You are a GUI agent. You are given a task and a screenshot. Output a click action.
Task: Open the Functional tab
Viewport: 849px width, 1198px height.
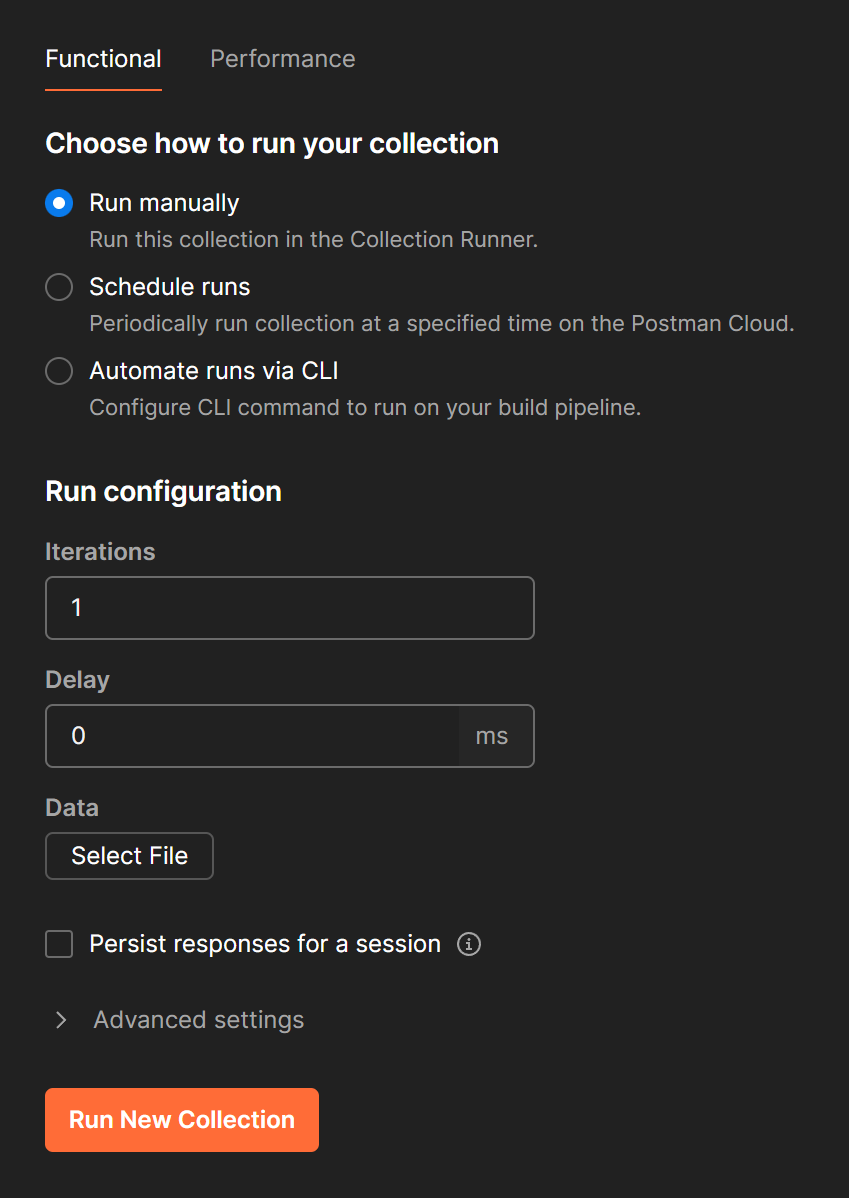103,59
